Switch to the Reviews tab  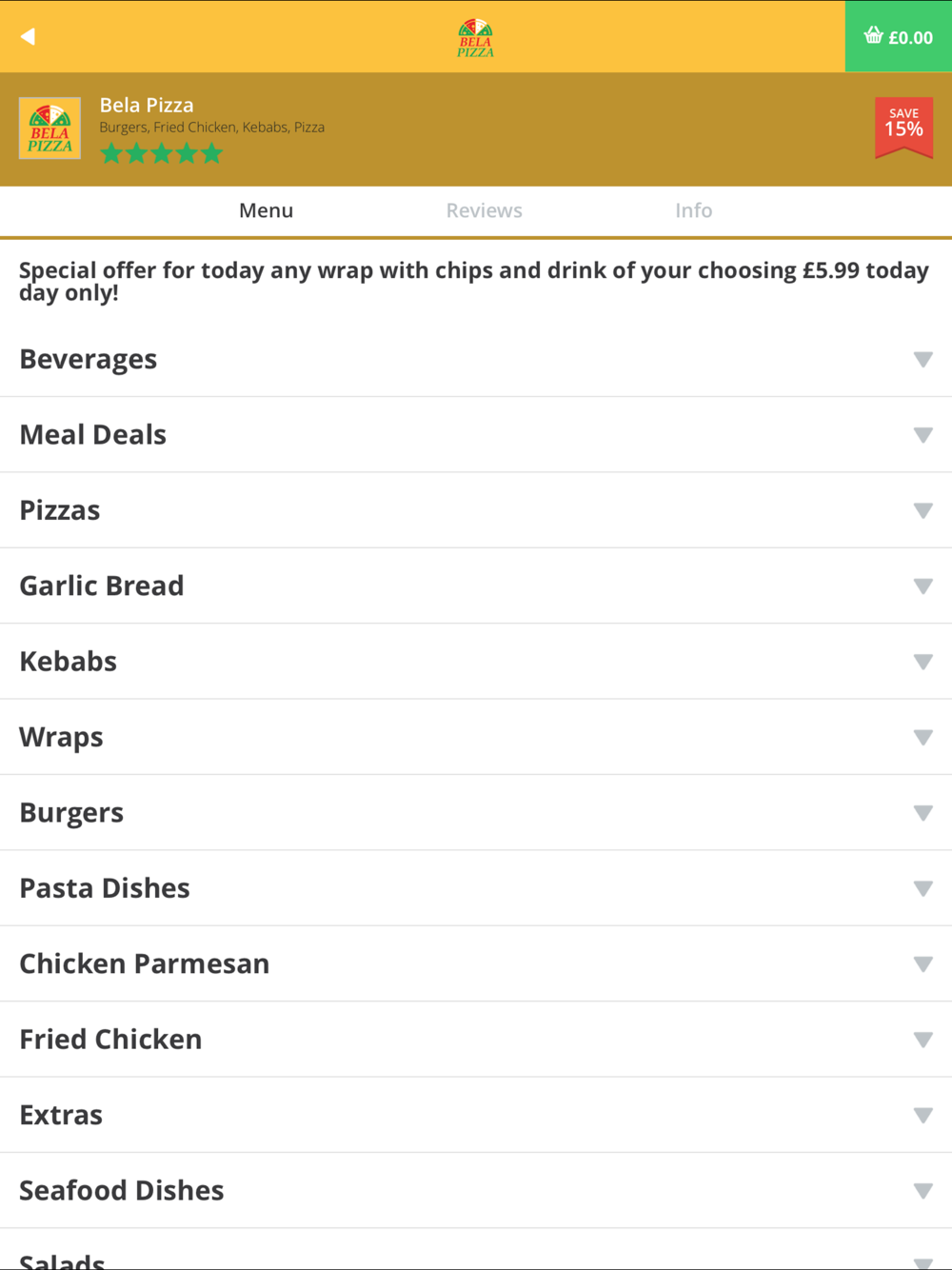coord(484,210)
